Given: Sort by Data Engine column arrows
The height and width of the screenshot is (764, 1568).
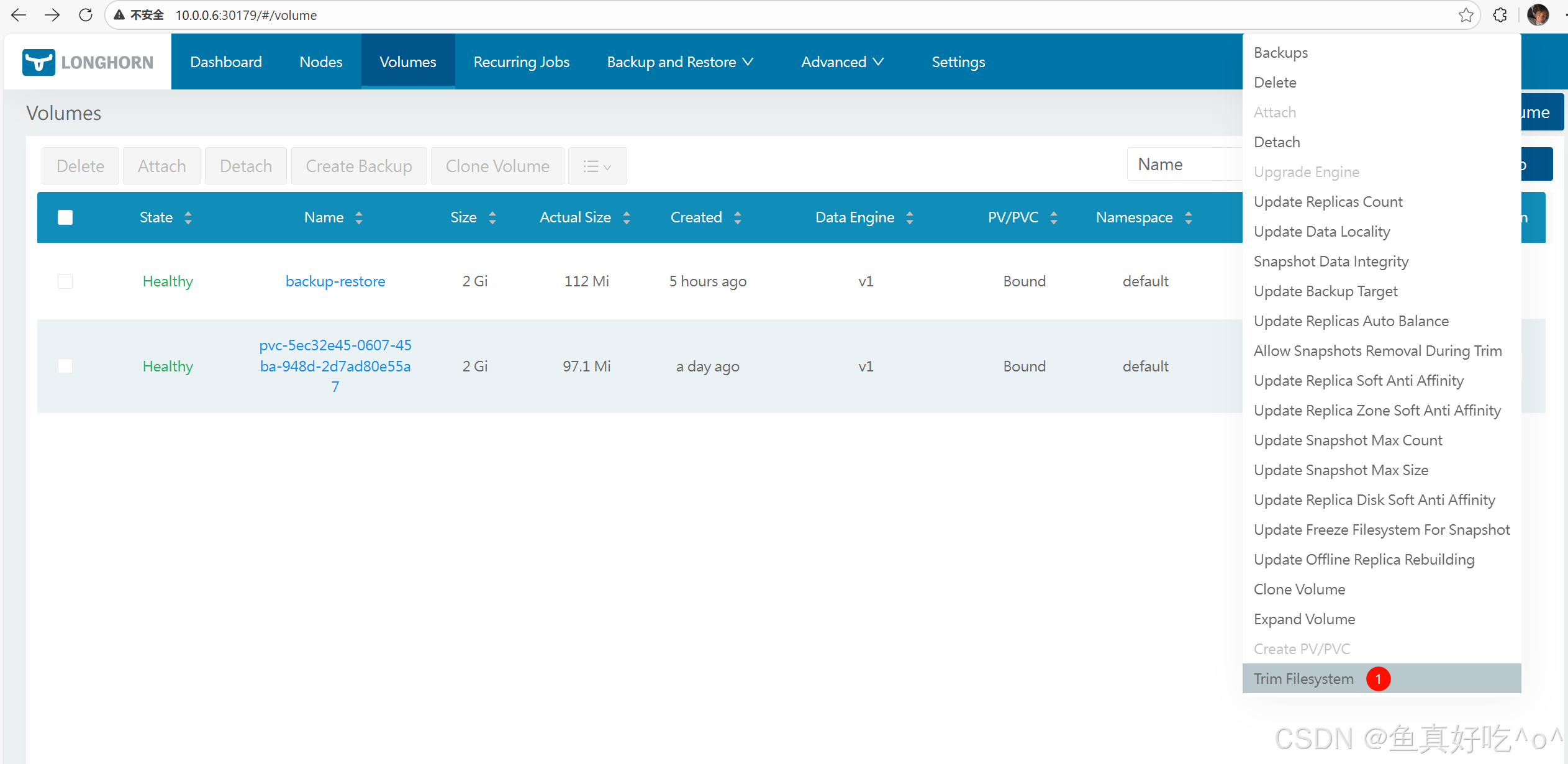Looking at the screenshot, I should (909, 217).
